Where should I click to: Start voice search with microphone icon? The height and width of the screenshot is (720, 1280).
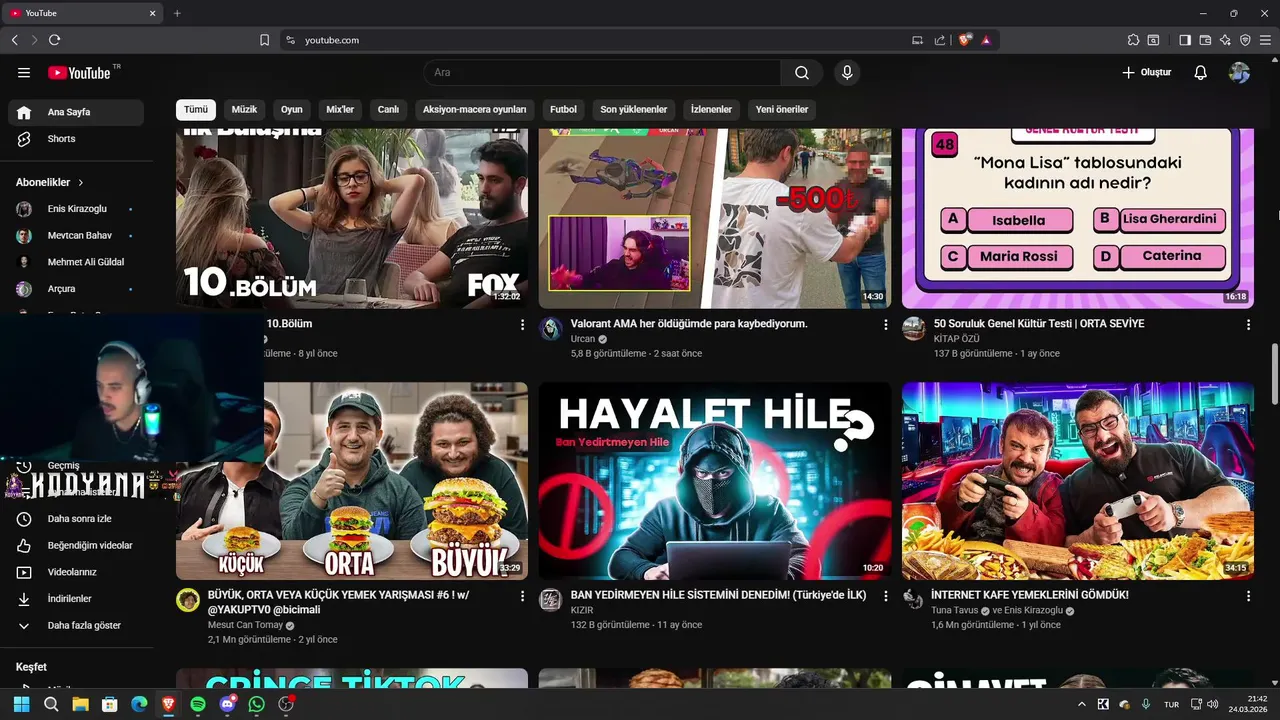(x=847, y=73)
